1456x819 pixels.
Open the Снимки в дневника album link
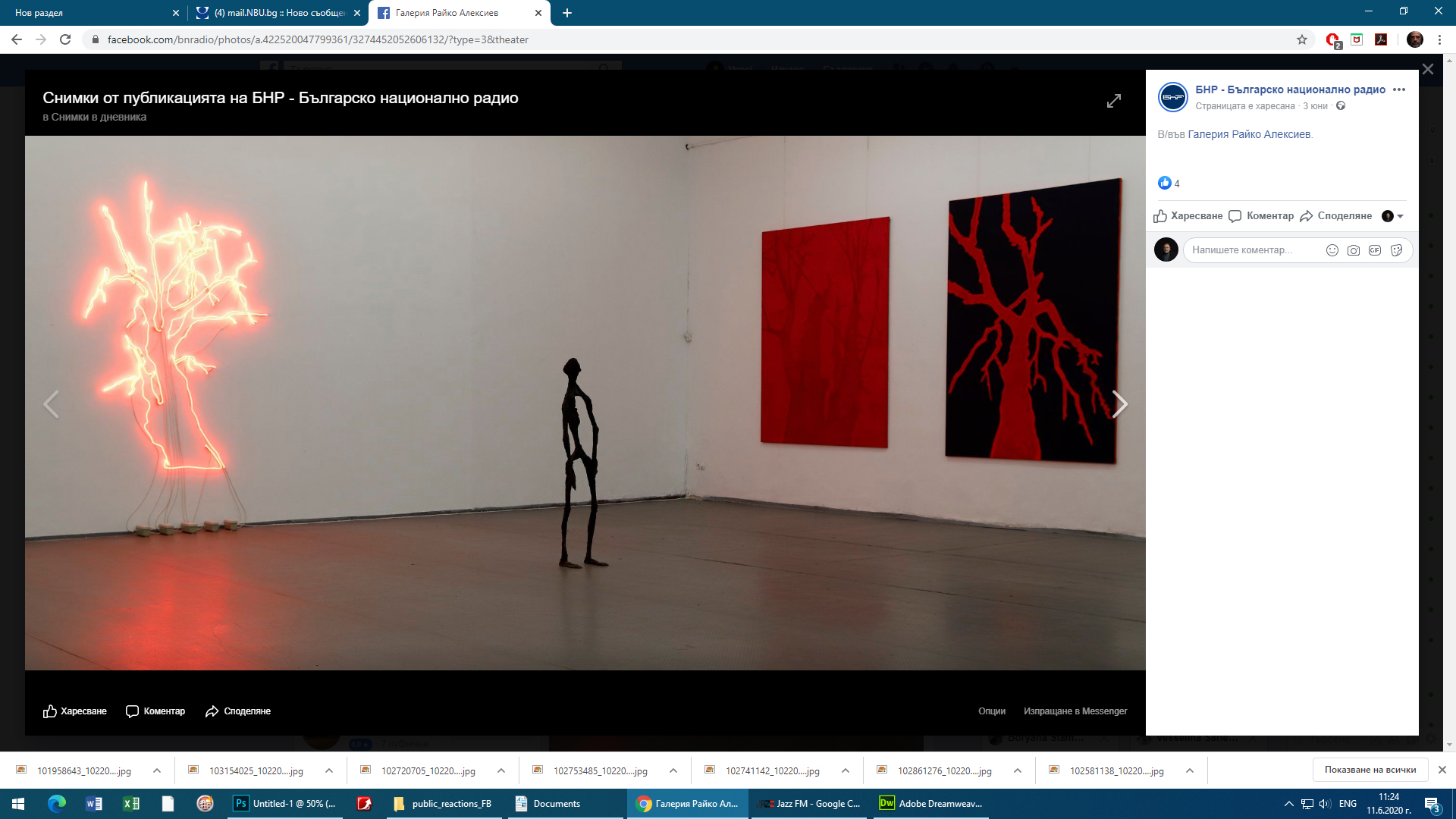[99, 117]
